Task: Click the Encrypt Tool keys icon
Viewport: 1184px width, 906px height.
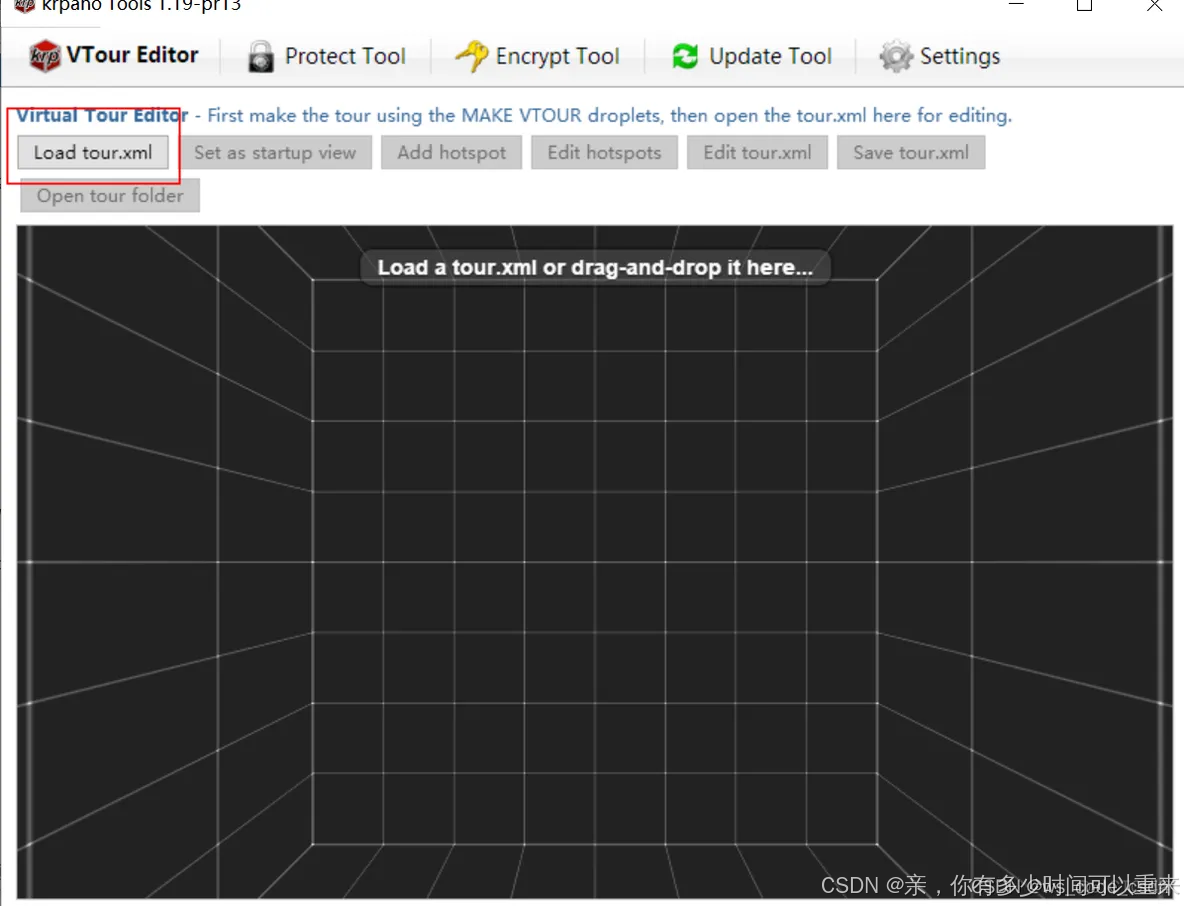Action: click(x=472, y=56)
